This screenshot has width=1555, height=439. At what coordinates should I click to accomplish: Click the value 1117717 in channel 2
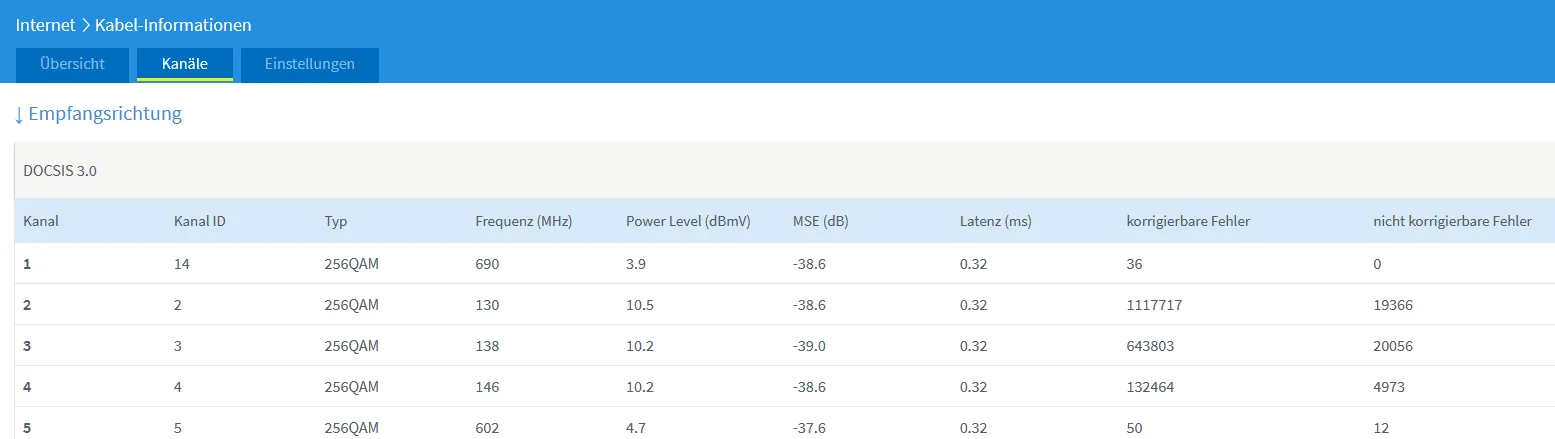click(1154, 305)
